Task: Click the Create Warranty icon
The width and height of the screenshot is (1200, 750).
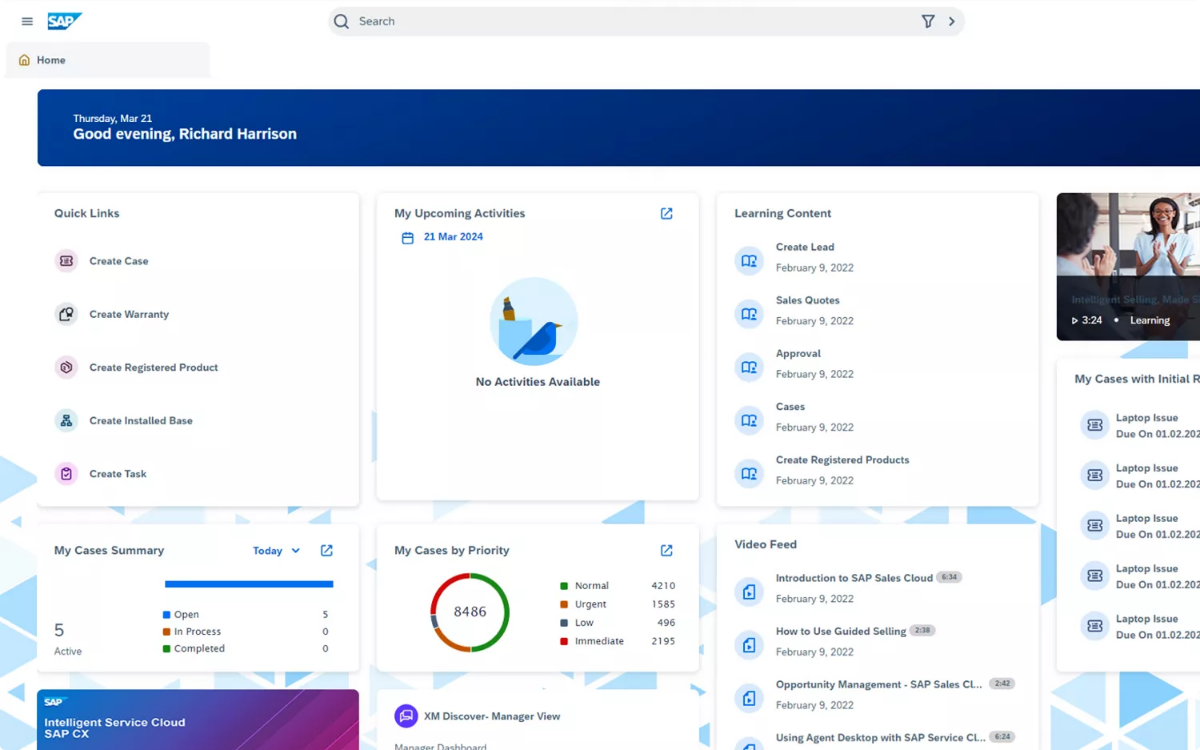Action: coord(66,314)
